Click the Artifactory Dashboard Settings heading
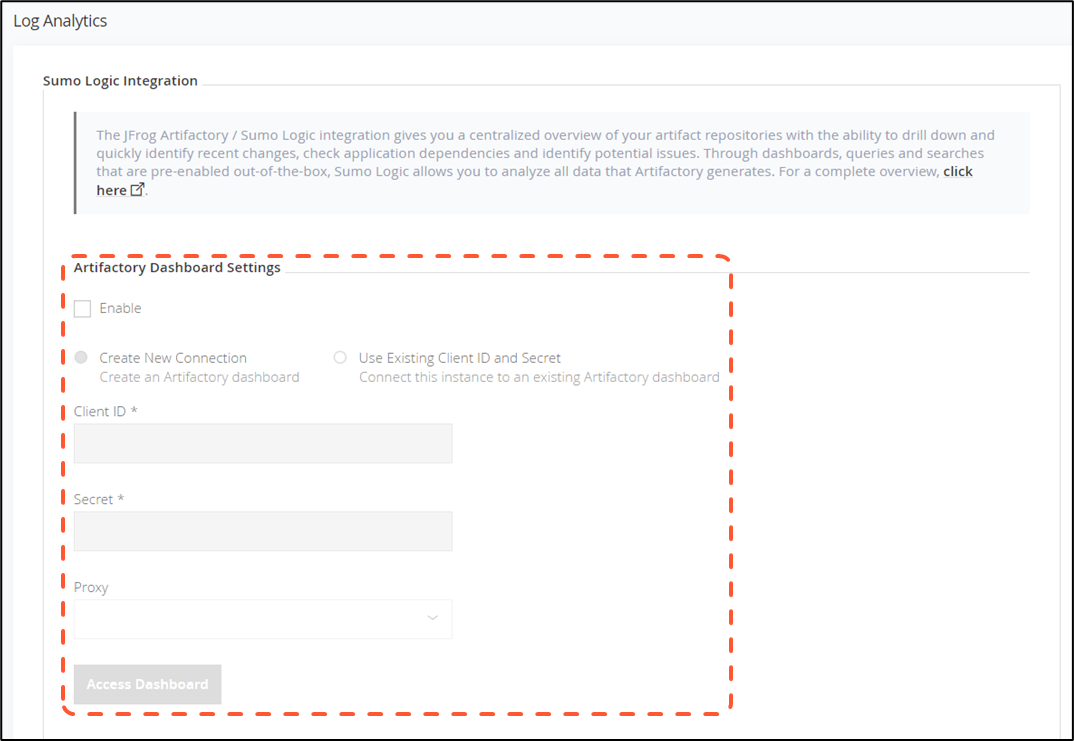This screenshot has width=1074, height=741. tap(177, 268)
